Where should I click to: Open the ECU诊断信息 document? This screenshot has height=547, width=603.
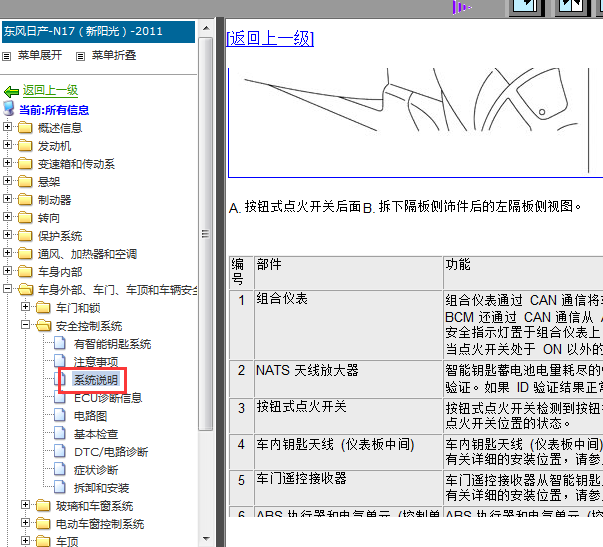pos(108,398)
